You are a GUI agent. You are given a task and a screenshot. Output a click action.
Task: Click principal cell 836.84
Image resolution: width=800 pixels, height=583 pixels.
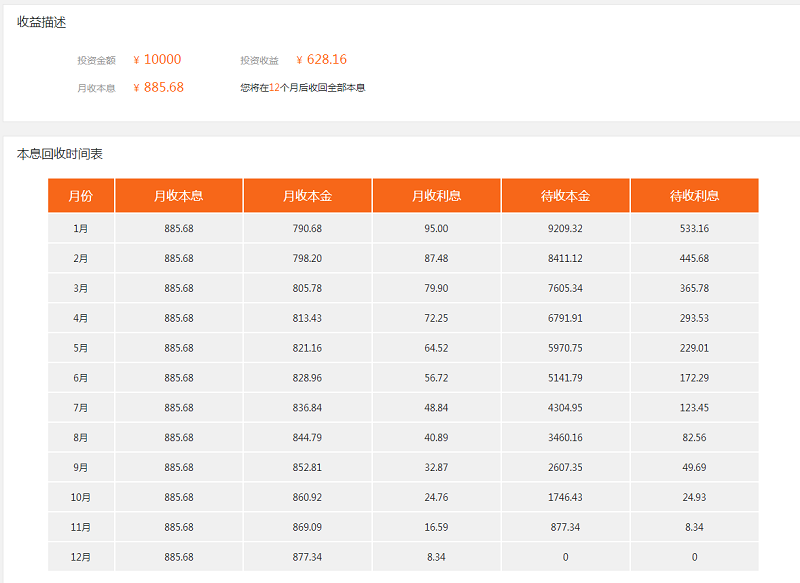click(307, 408)
